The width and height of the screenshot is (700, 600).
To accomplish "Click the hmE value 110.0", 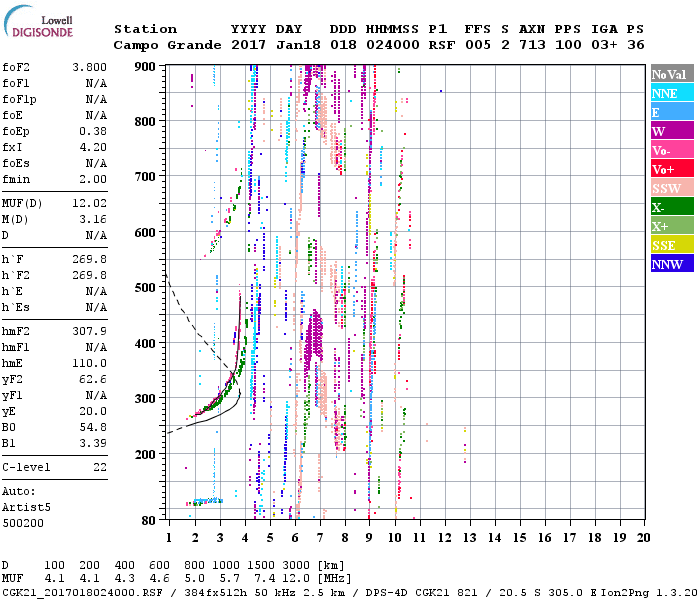I will coord(89,363).
